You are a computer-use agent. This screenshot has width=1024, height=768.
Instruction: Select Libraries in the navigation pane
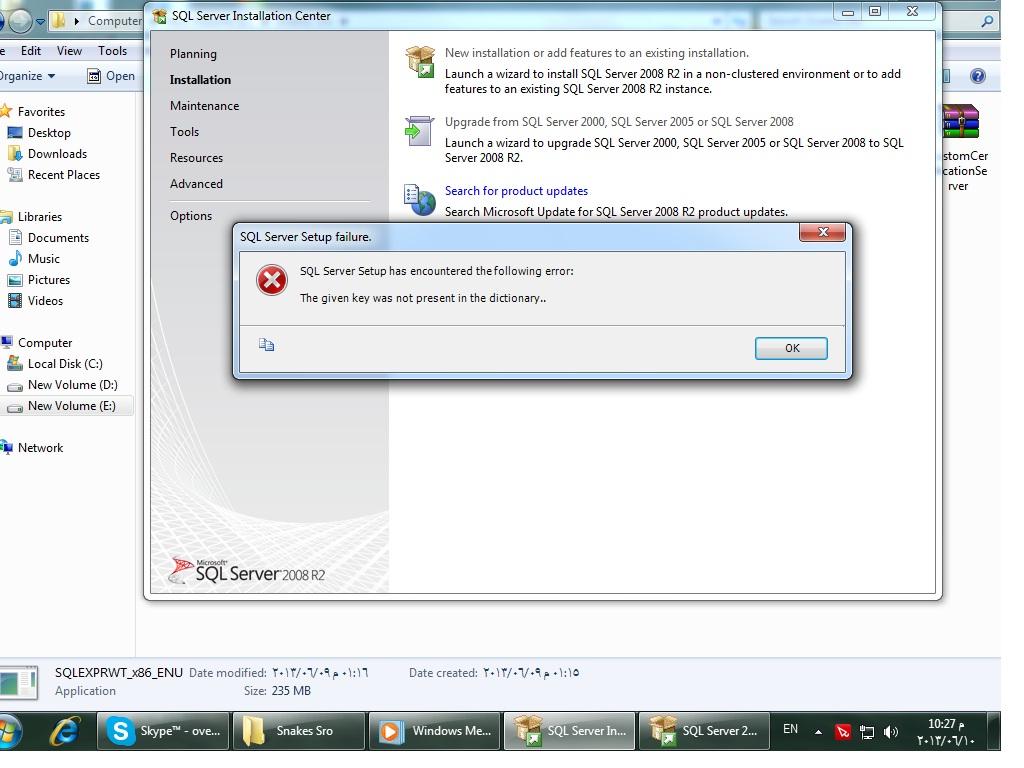[x=40, y=217]
